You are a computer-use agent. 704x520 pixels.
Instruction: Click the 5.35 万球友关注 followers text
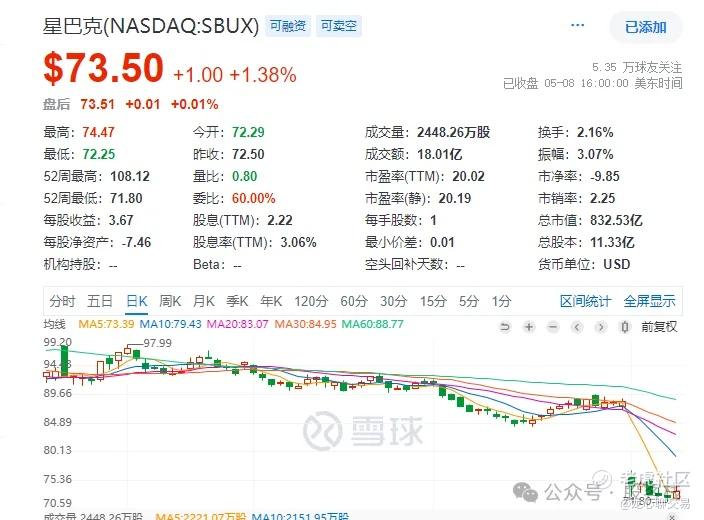pos(637,68)
